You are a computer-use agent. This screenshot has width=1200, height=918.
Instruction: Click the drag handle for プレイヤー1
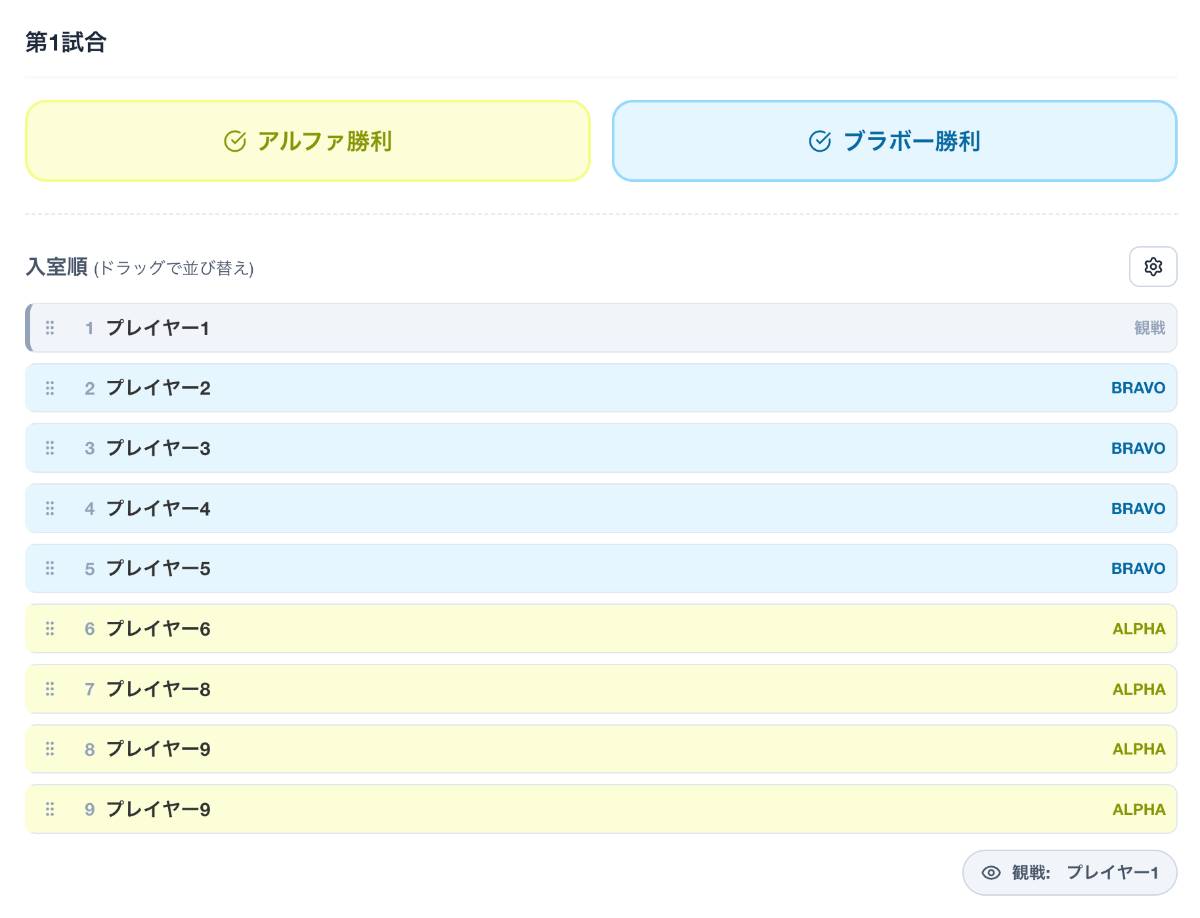coord(50,328)
